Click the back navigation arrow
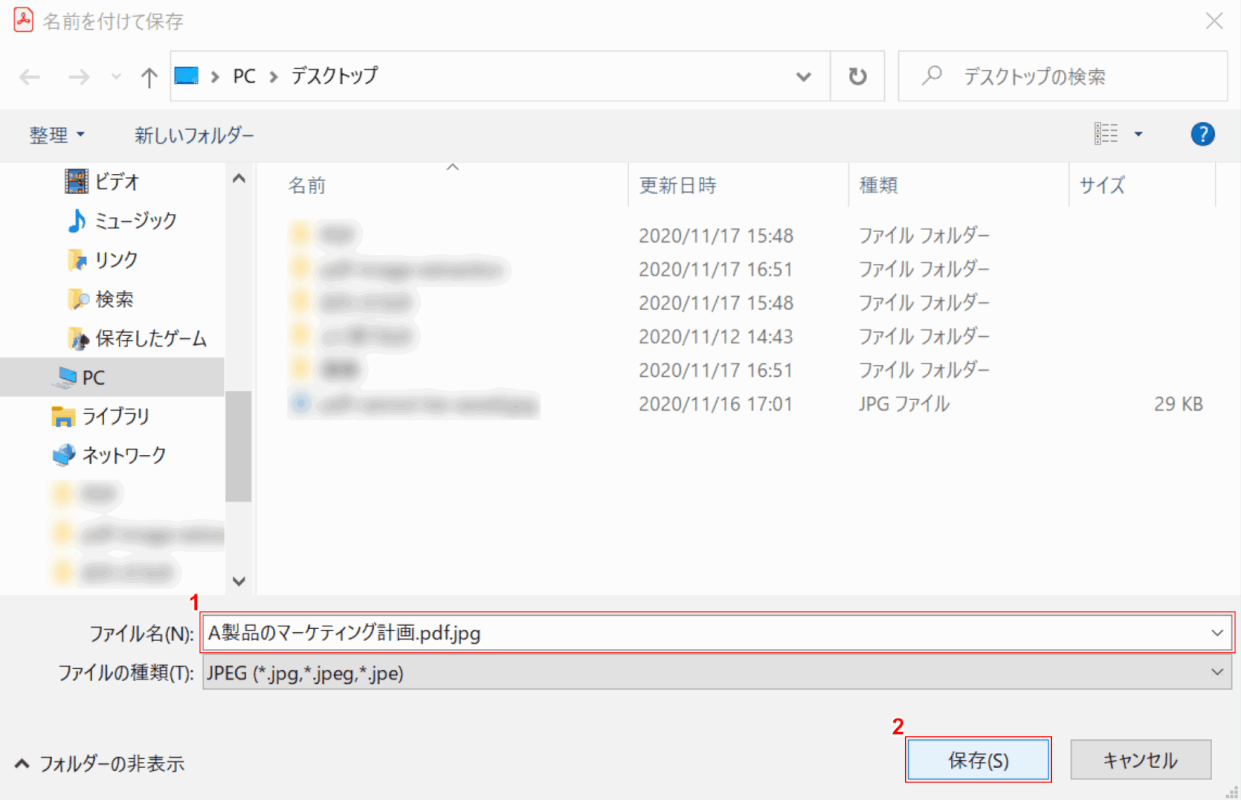This screenshot has height=800, width=1241. point(30,77)
